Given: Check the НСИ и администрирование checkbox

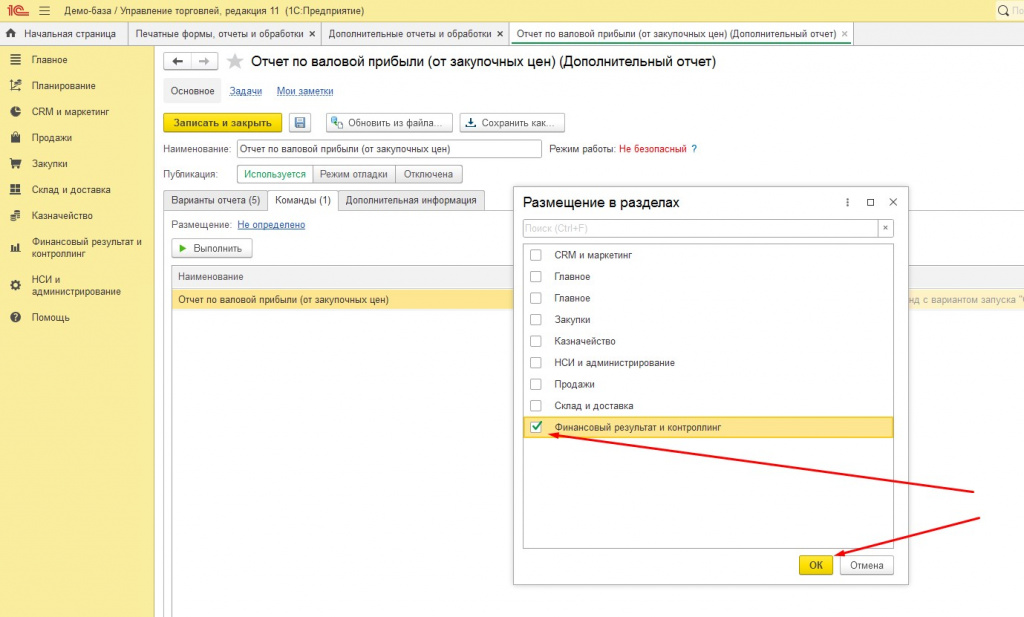Looking at the screenshot, I should tap(536, 363).
